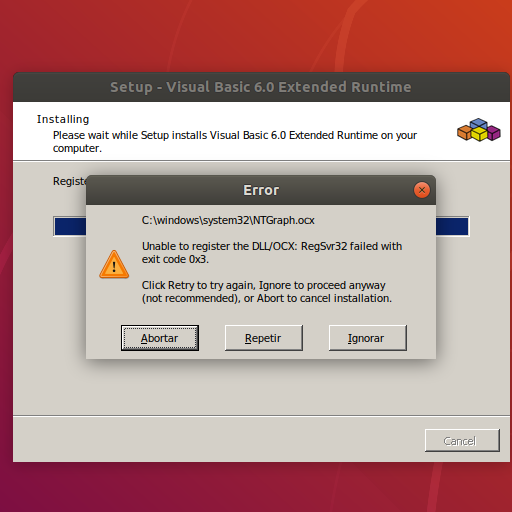Click the Retry/Ignore/Abort instruction text

pyautogui.click(x=267, y=292)
